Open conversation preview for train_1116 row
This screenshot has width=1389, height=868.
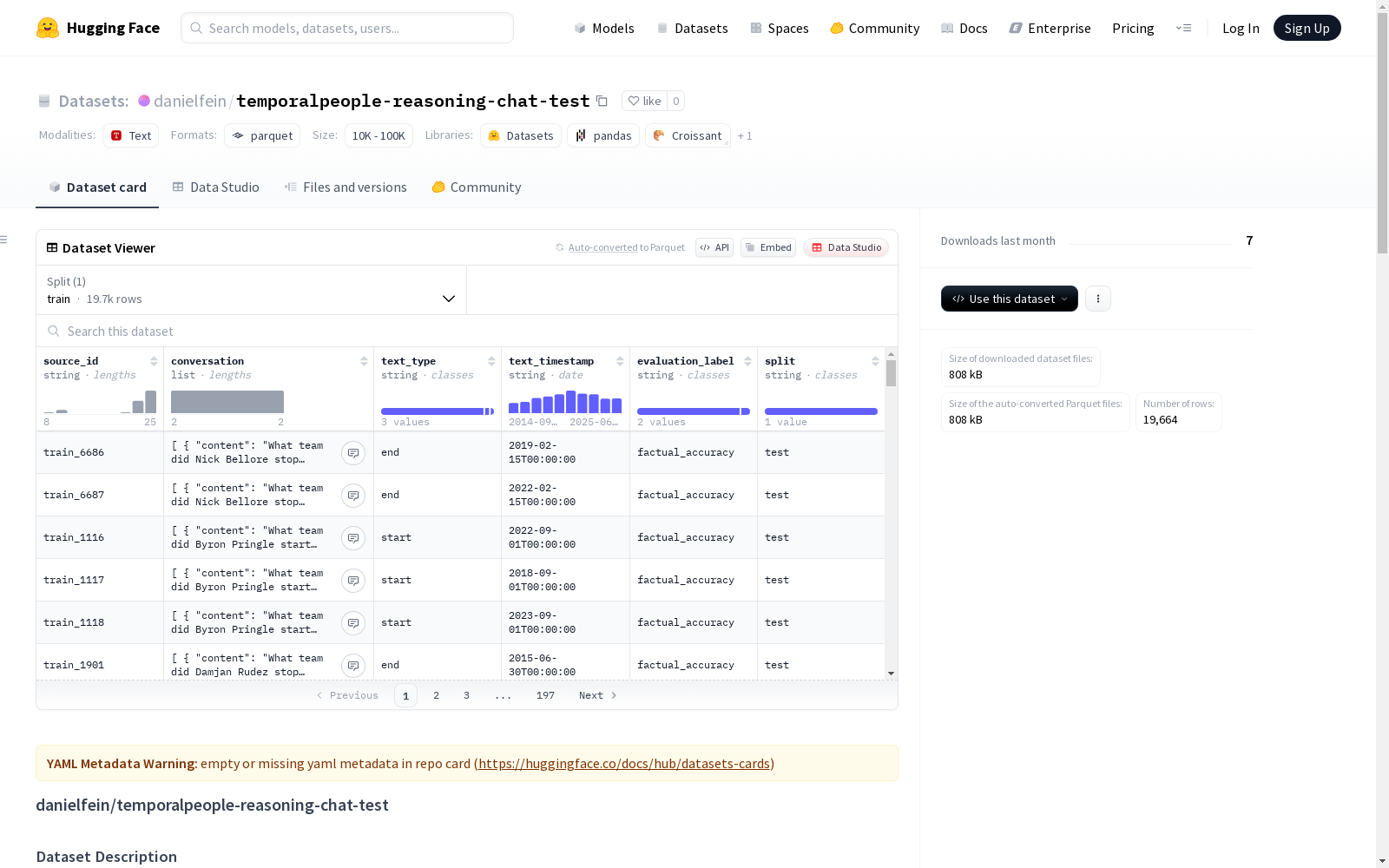coord(353,537)
